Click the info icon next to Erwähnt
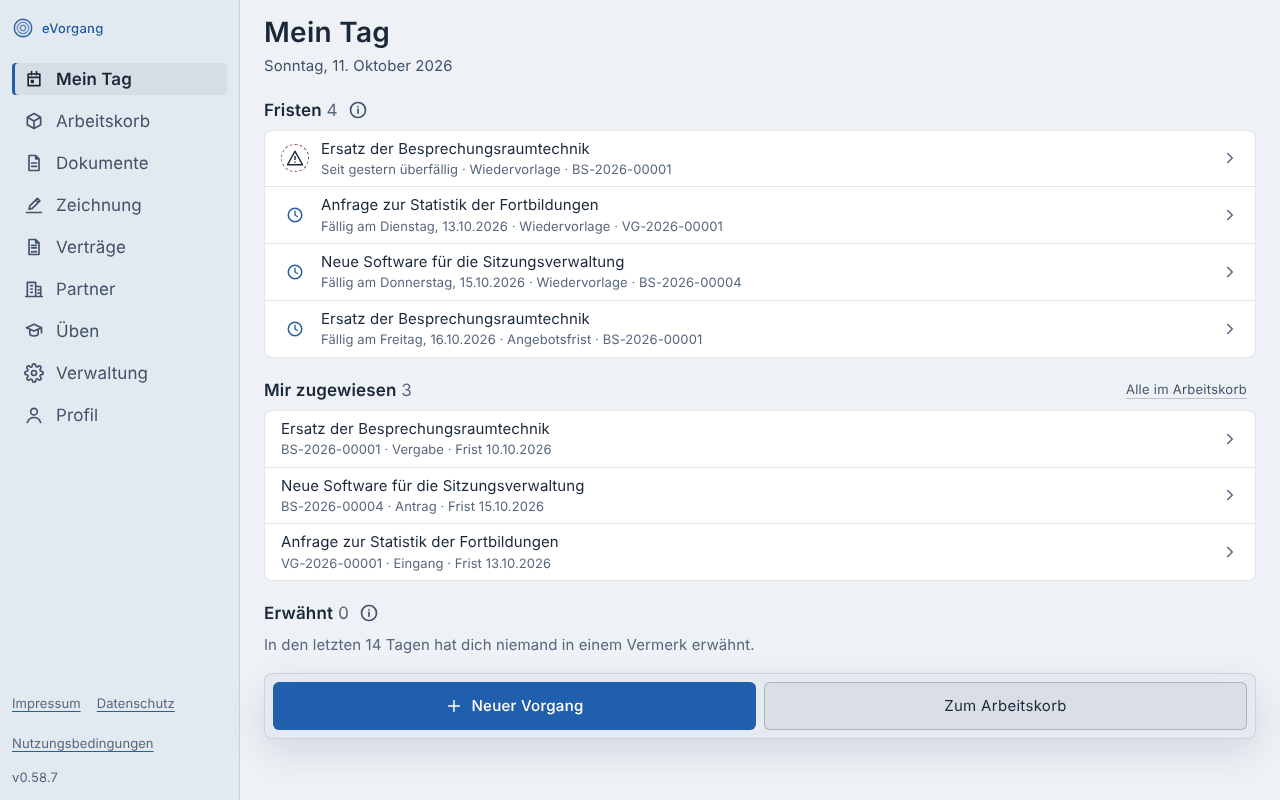Image resolution: width=1280 pixels, height=800 pixels. (369, 613)
